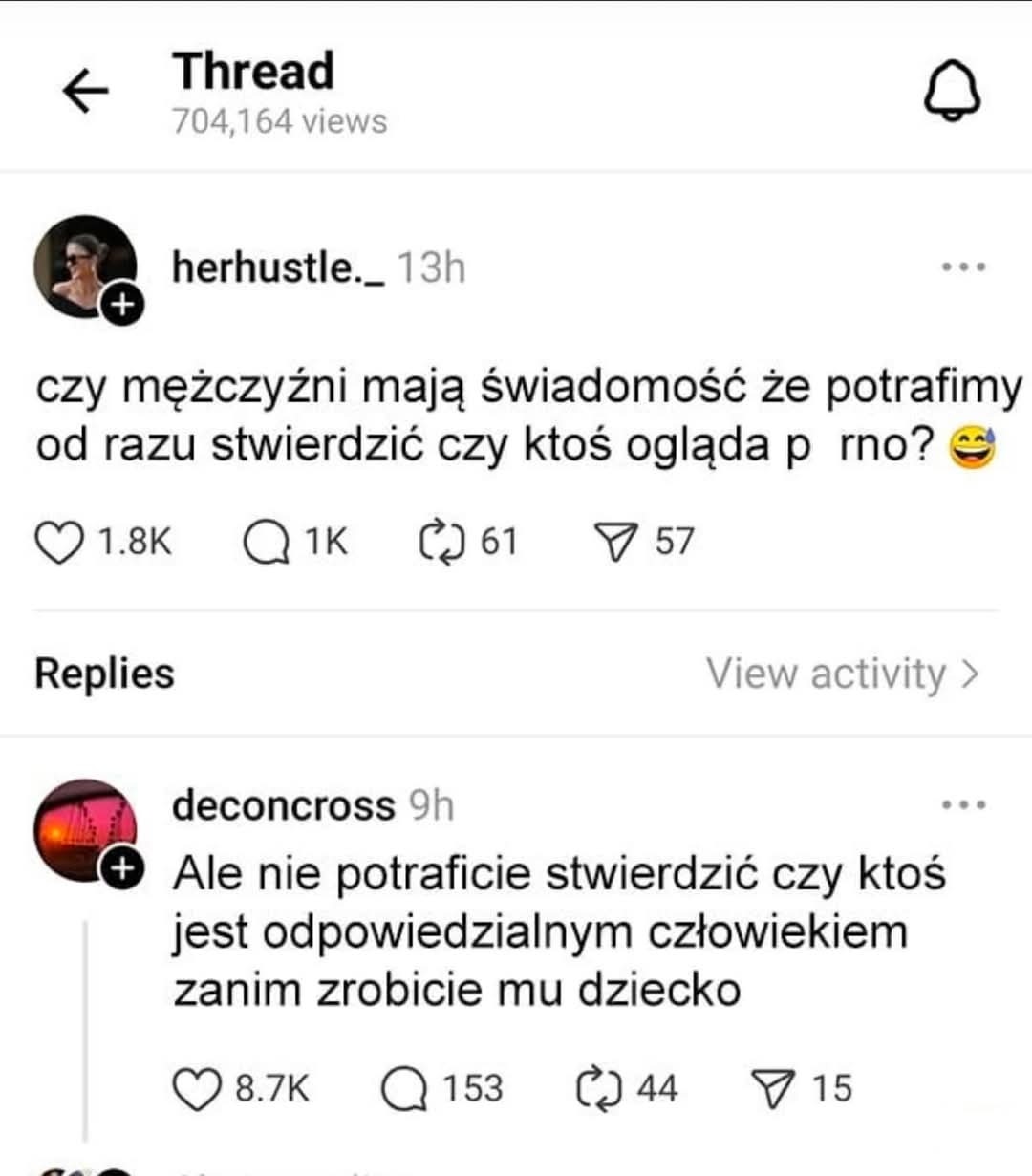
Task: Open the herhustle._ username profile link
Action: tap(278, 267)
